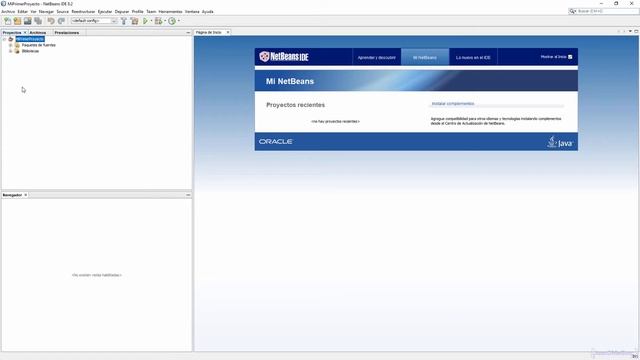Expand the Bibliotecas node

tap(11, 51)
